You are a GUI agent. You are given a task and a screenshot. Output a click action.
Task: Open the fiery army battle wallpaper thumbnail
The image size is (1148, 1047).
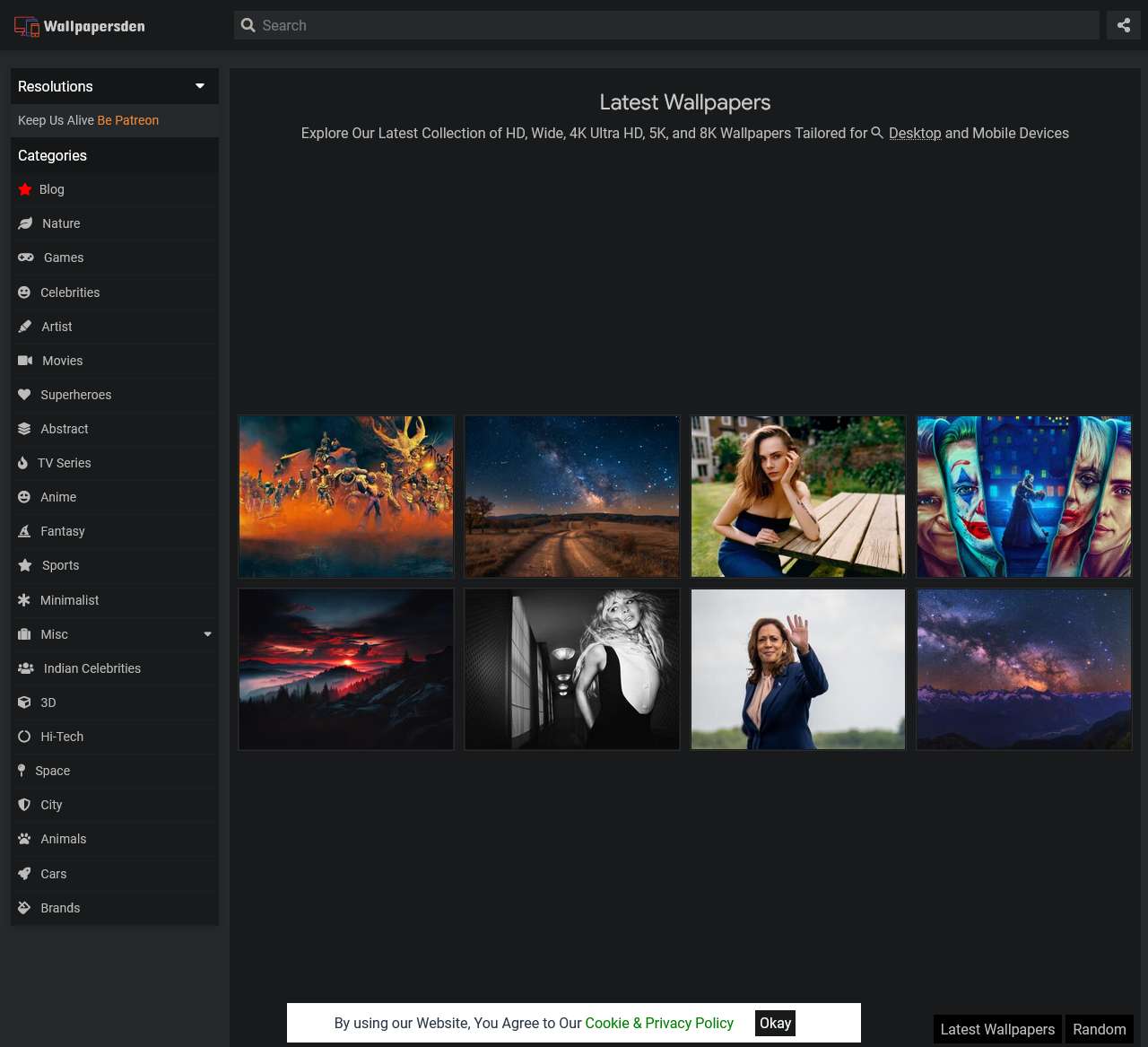346,496
